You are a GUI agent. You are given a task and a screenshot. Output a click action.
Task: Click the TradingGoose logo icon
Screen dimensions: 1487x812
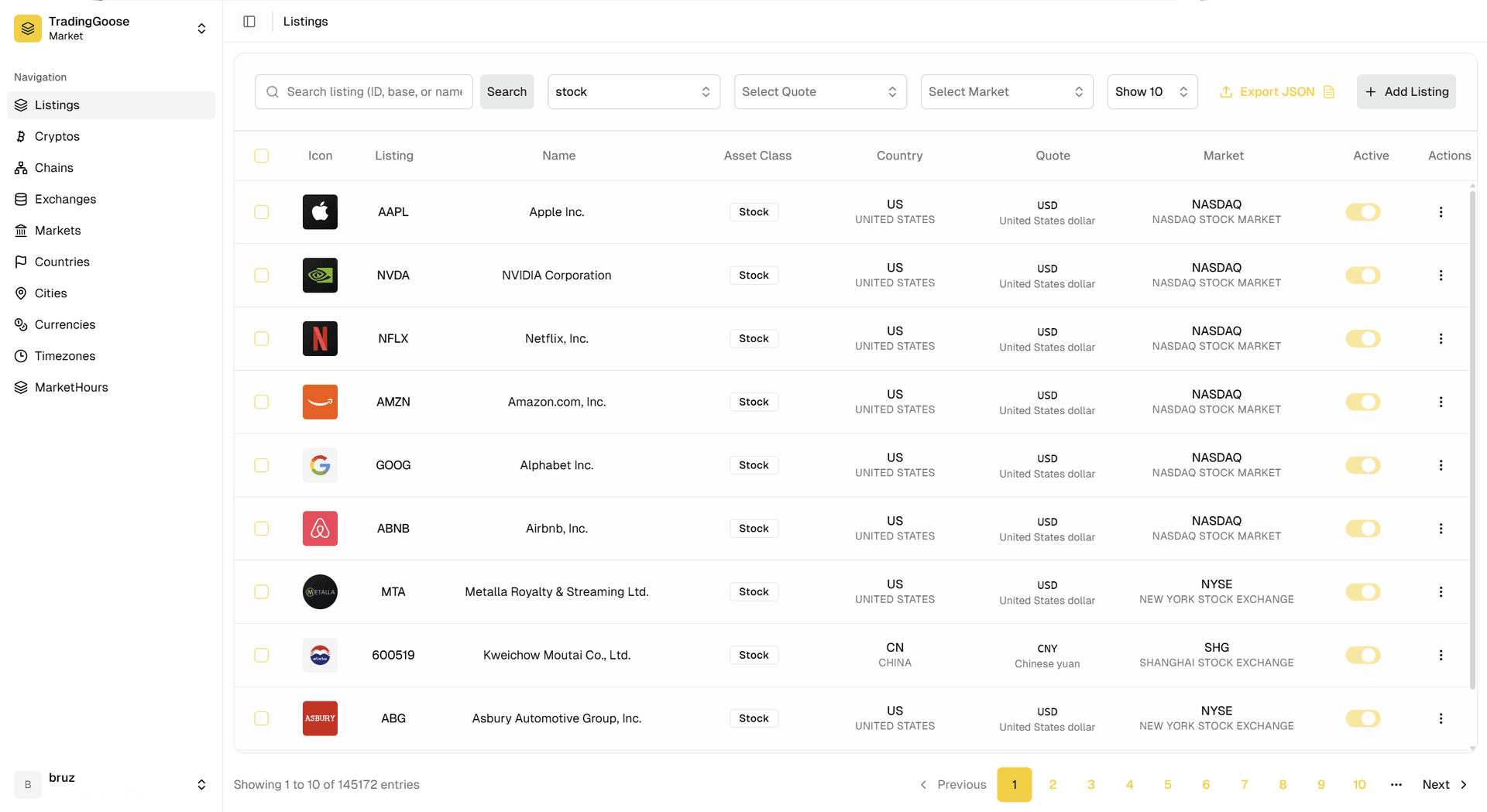(28, 28)
